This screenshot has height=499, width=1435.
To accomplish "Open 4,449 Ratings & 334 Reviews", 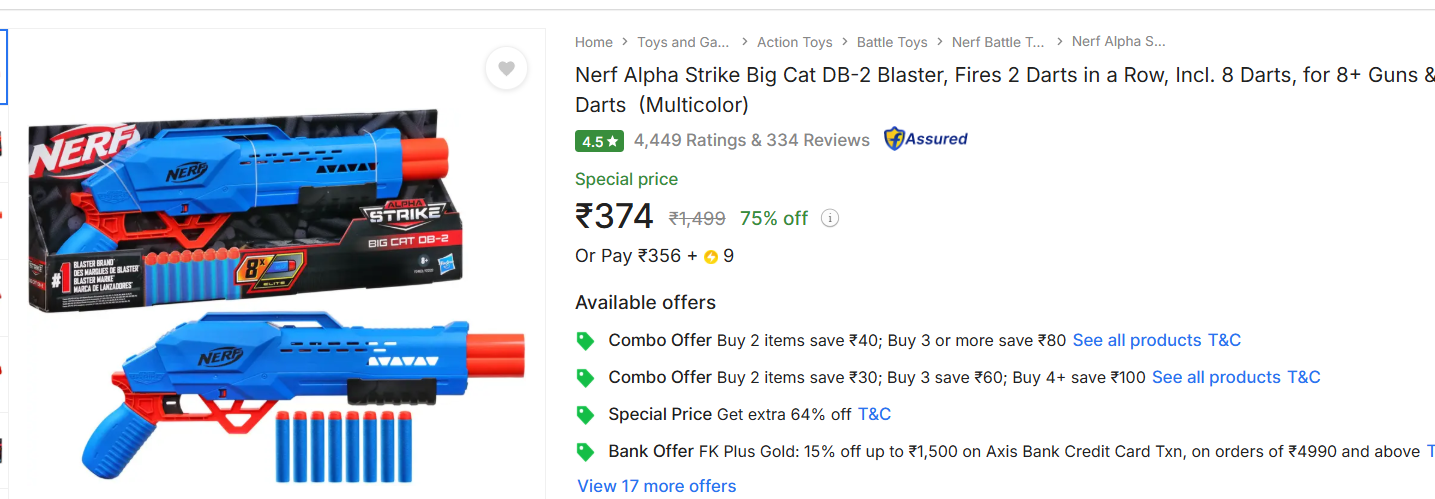I will 751,141.
